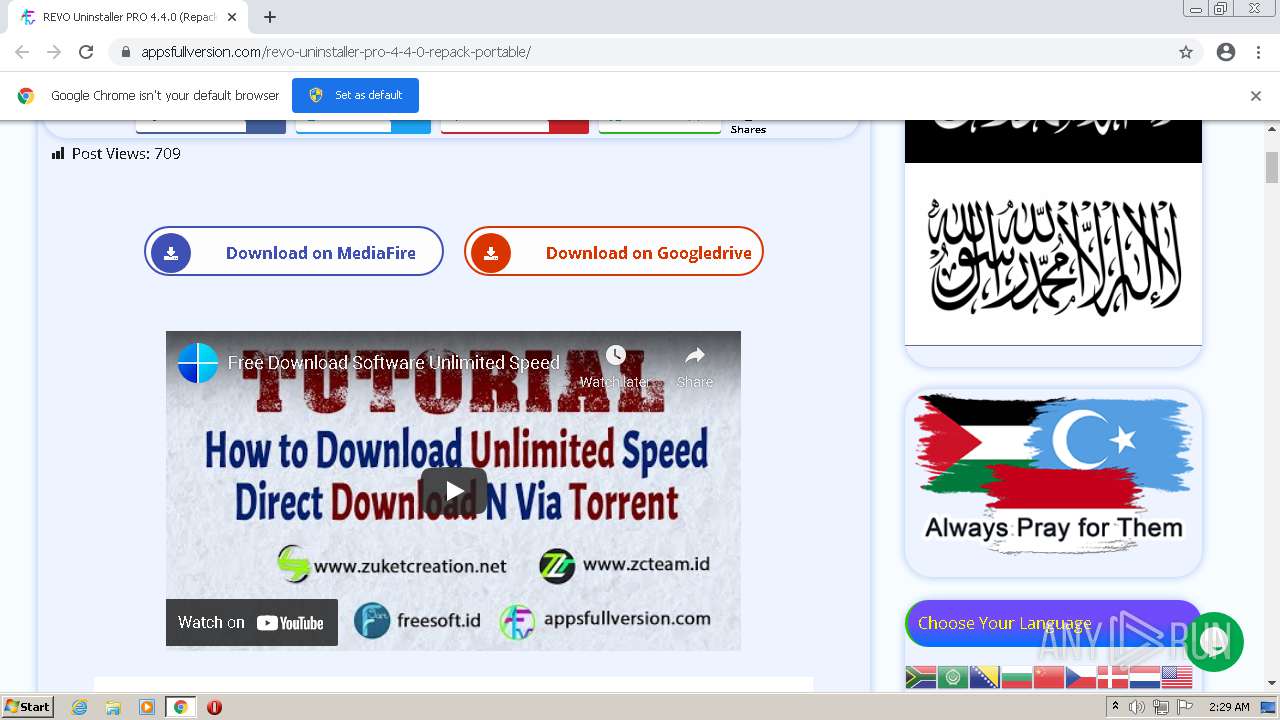Launch Internet Explorer from the taskbar
Image resolution: width=1280 pixels, height=720 pixels.
coord(80,707)
